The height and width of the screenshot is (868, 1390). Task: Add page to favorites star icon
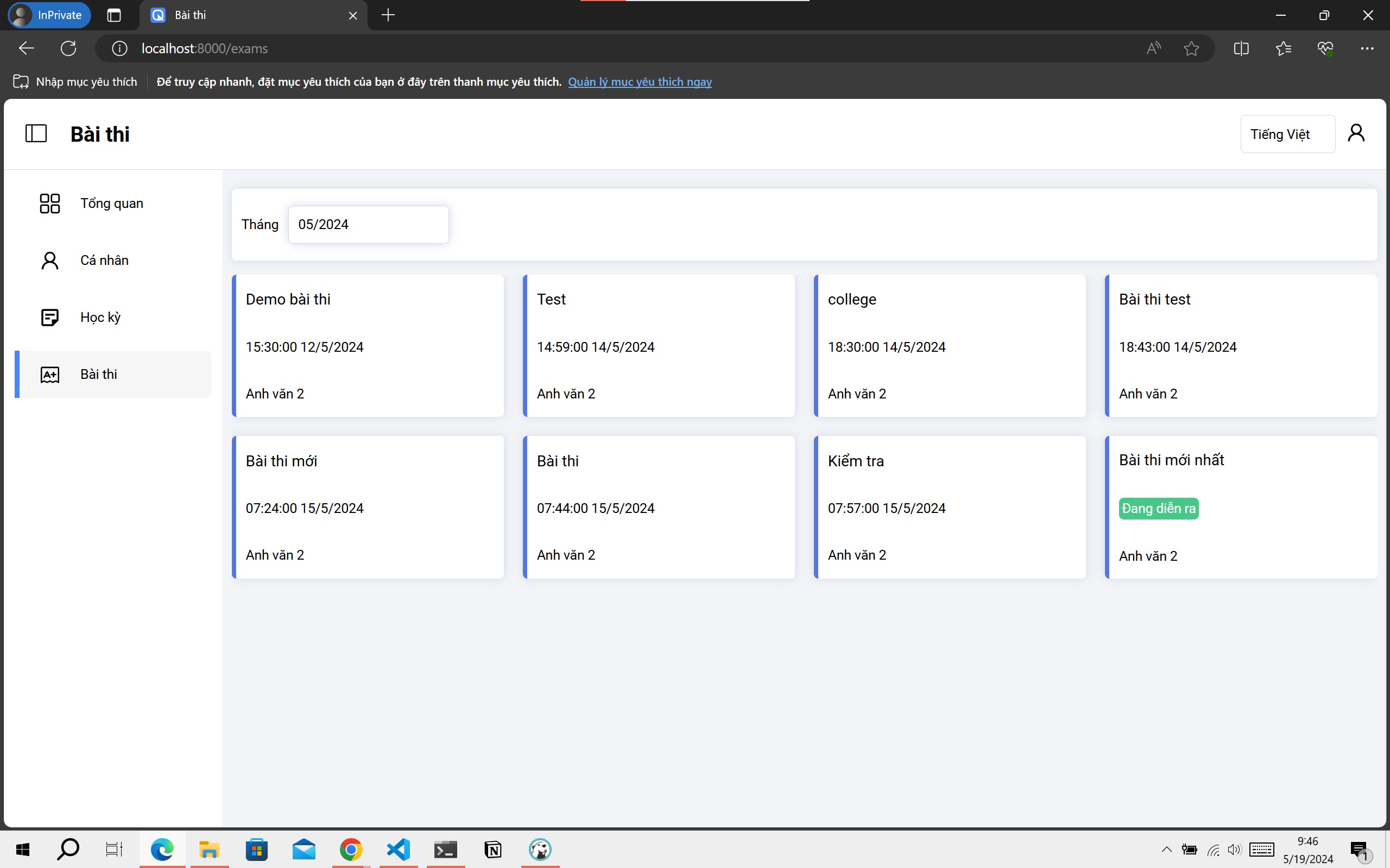click(x=1191, y=48)
